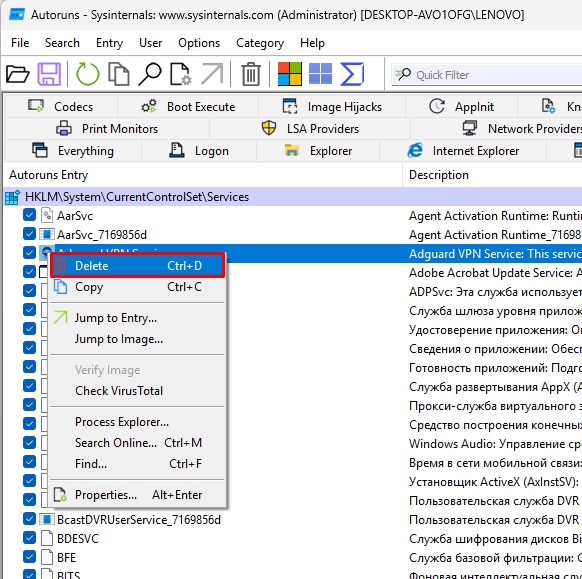Switch to the Internet Explorer tab
Viewport: 582px width, 579px height.
tap(463, 151)
